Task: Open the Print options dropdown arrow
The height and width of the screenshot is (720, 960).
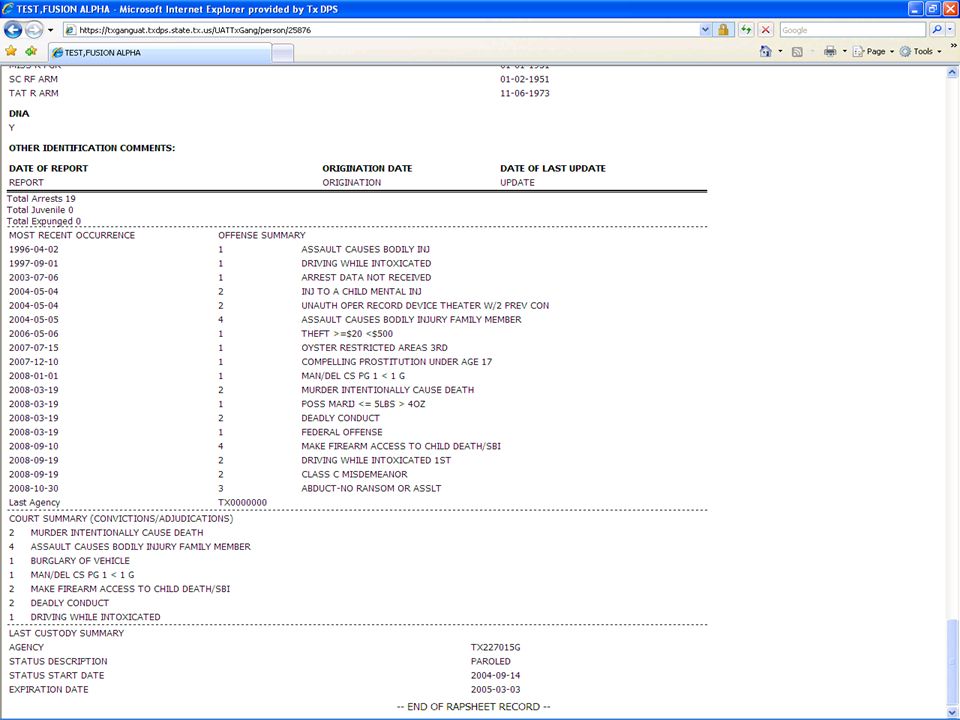Action: click(844, 51)
